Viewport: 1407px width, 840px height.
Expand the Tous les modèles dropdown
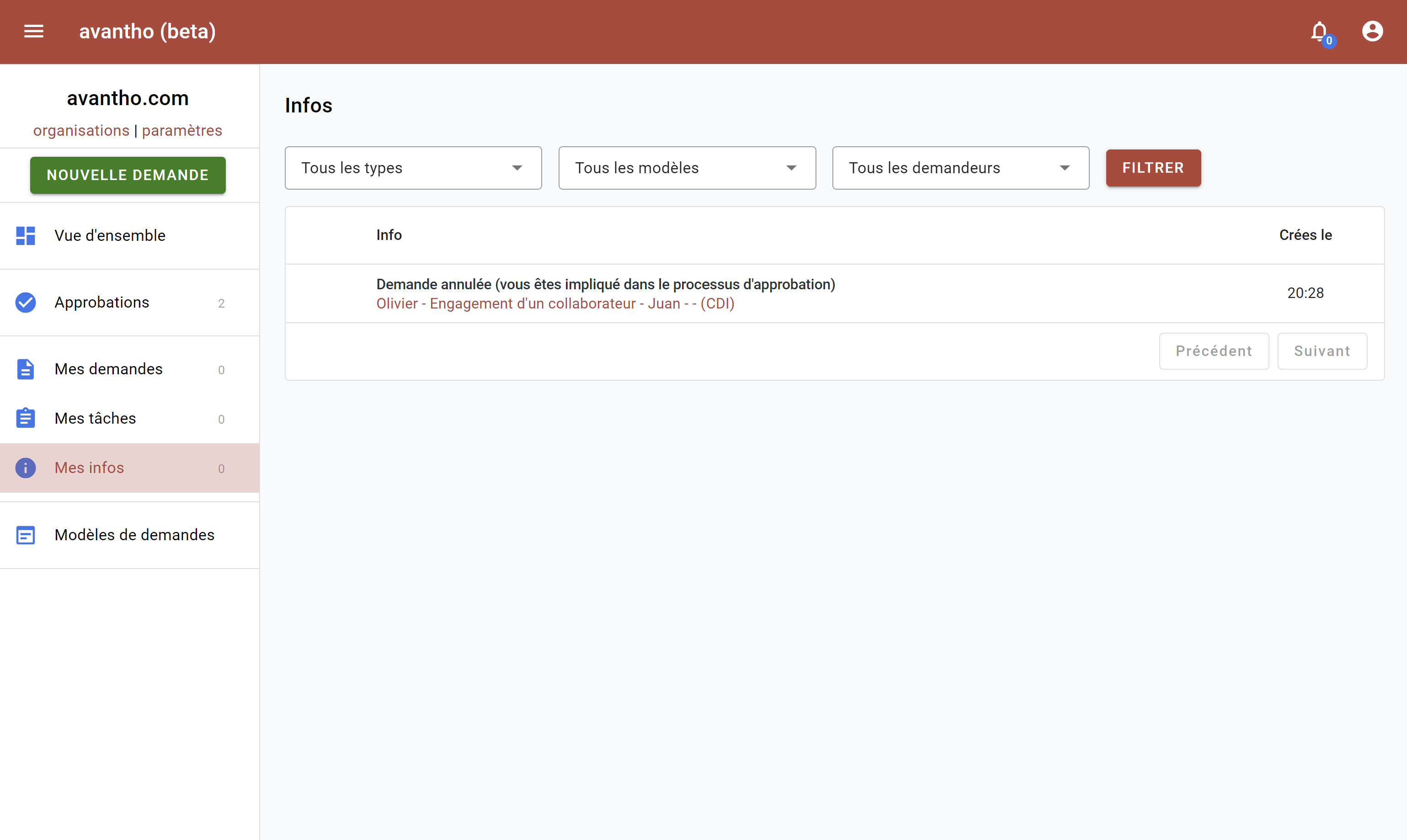687,168
